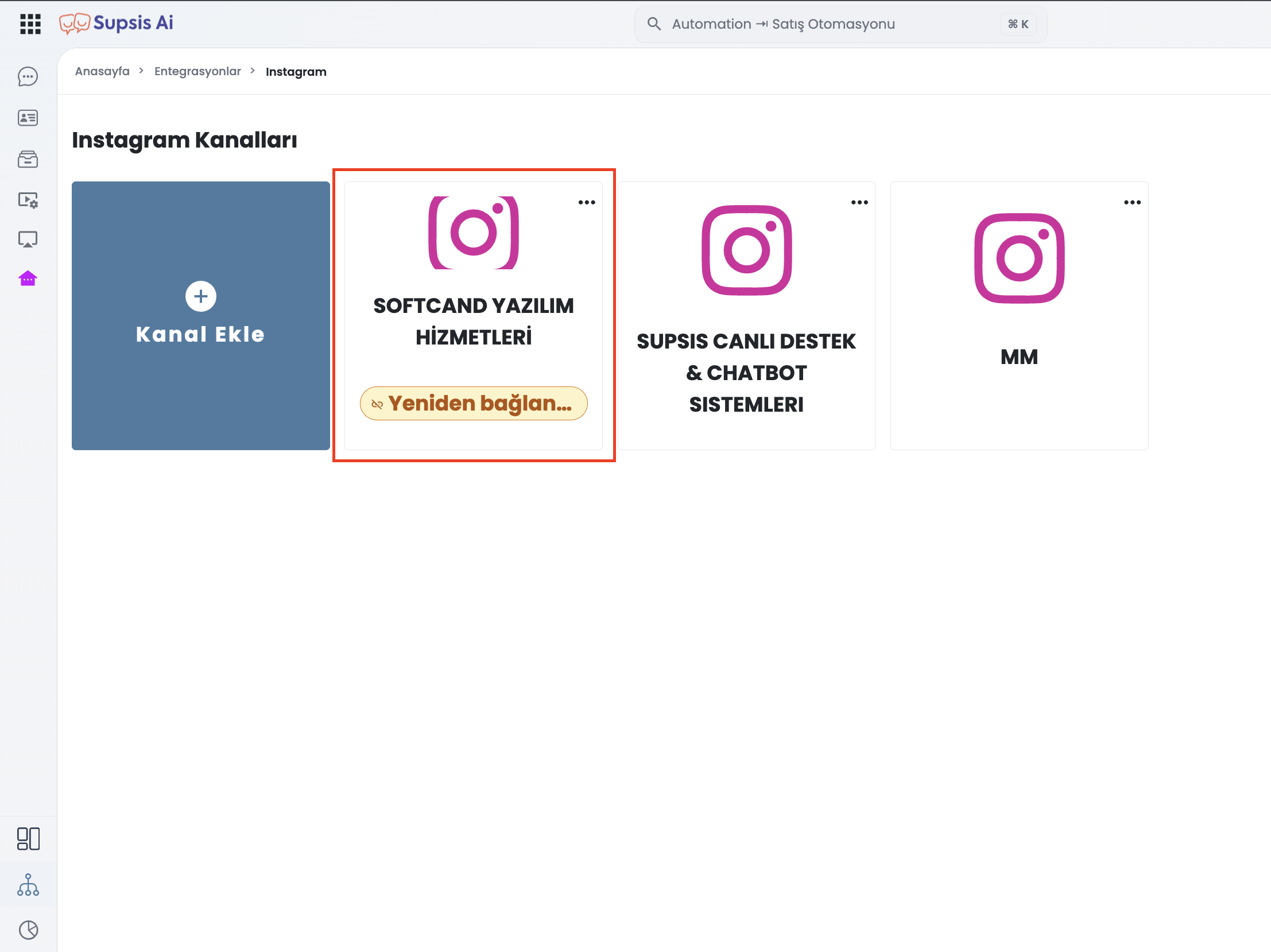
Task: Open options menu for SUPSIS CANLI DESTEK card
Action: coord(859,202)
